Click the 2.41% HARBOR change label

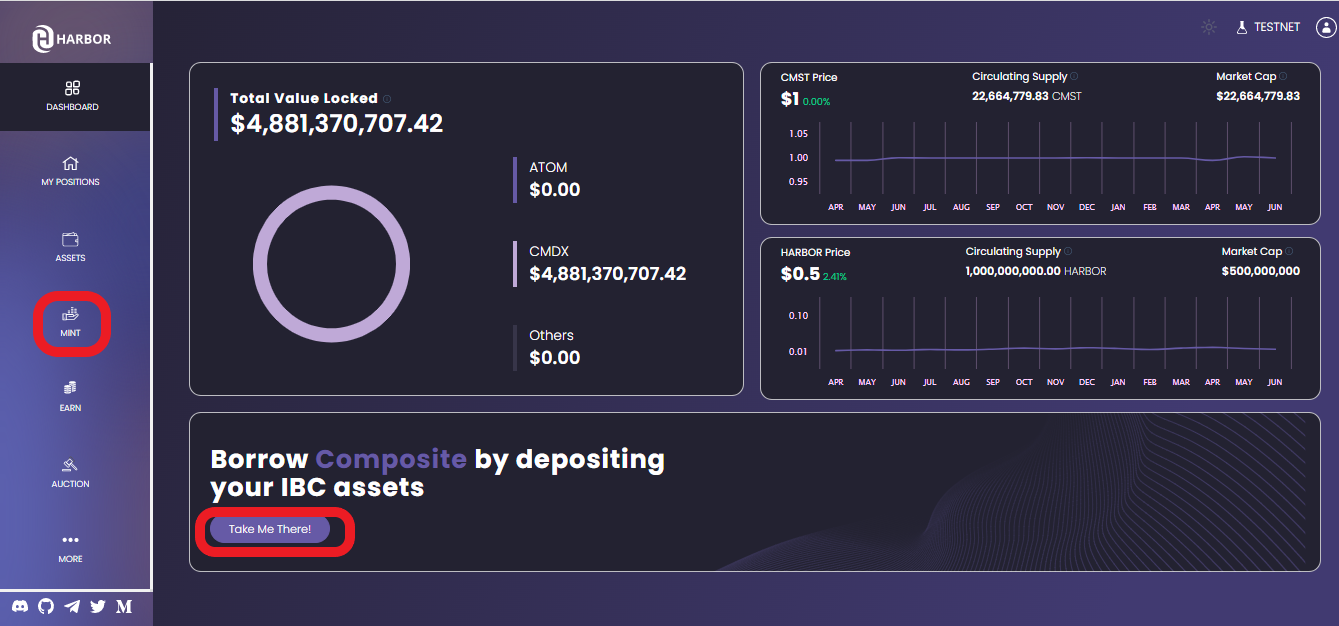835,276
